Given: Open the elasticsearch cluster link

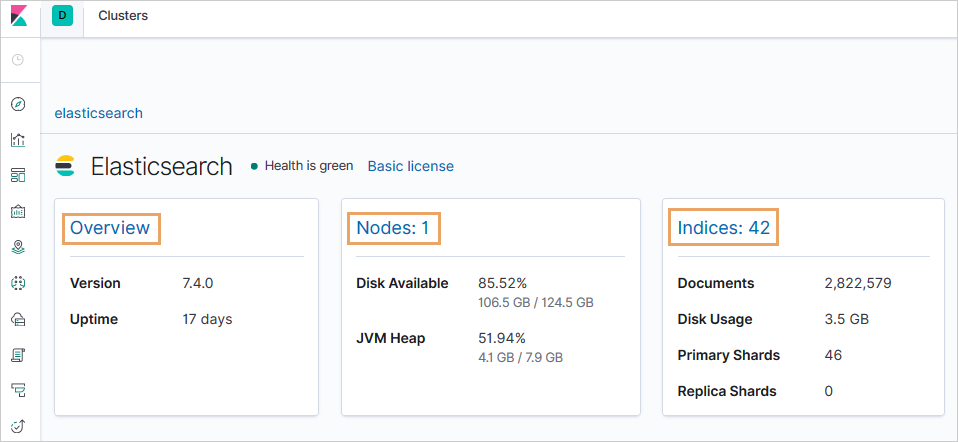Looking at the screenshot, I should point(98,113).
